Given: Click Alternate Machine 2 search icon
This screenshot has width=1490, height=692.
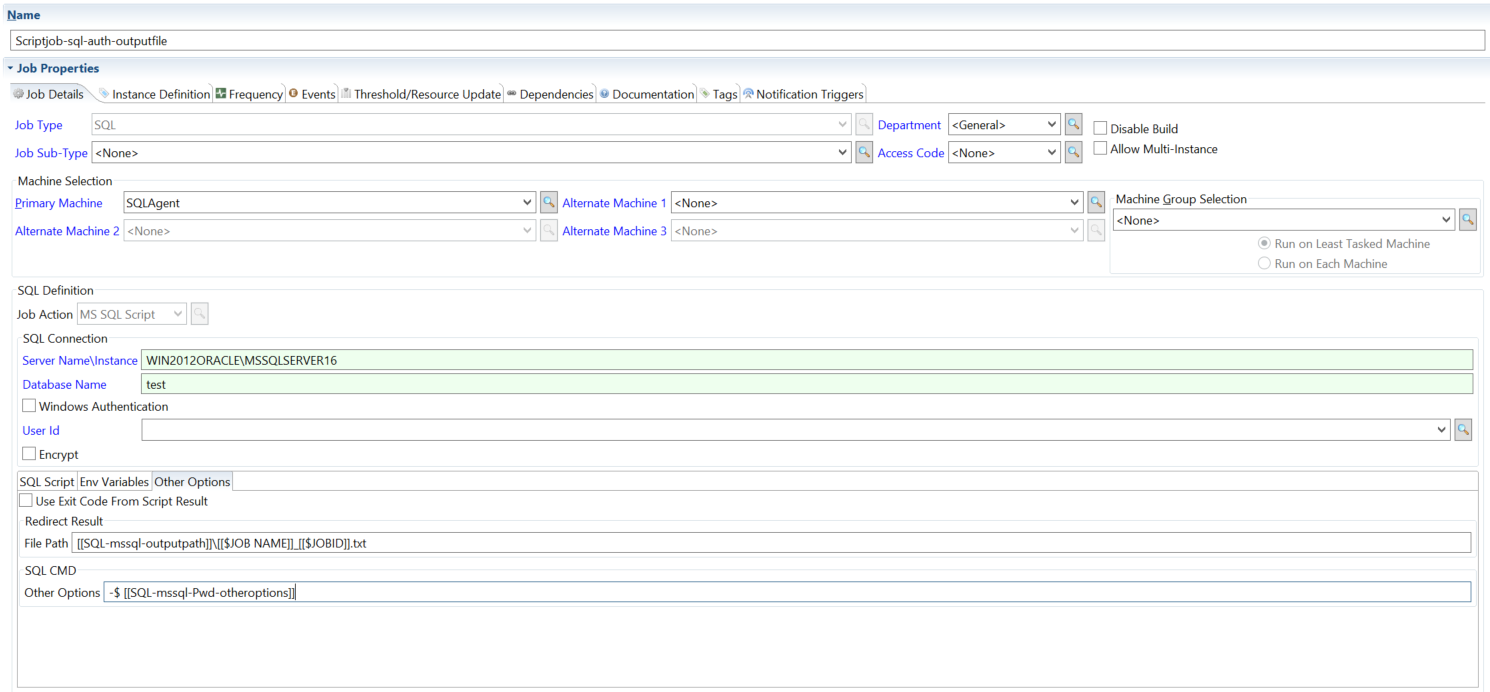Looking at the screenshot, I should [x=549, y=231].
